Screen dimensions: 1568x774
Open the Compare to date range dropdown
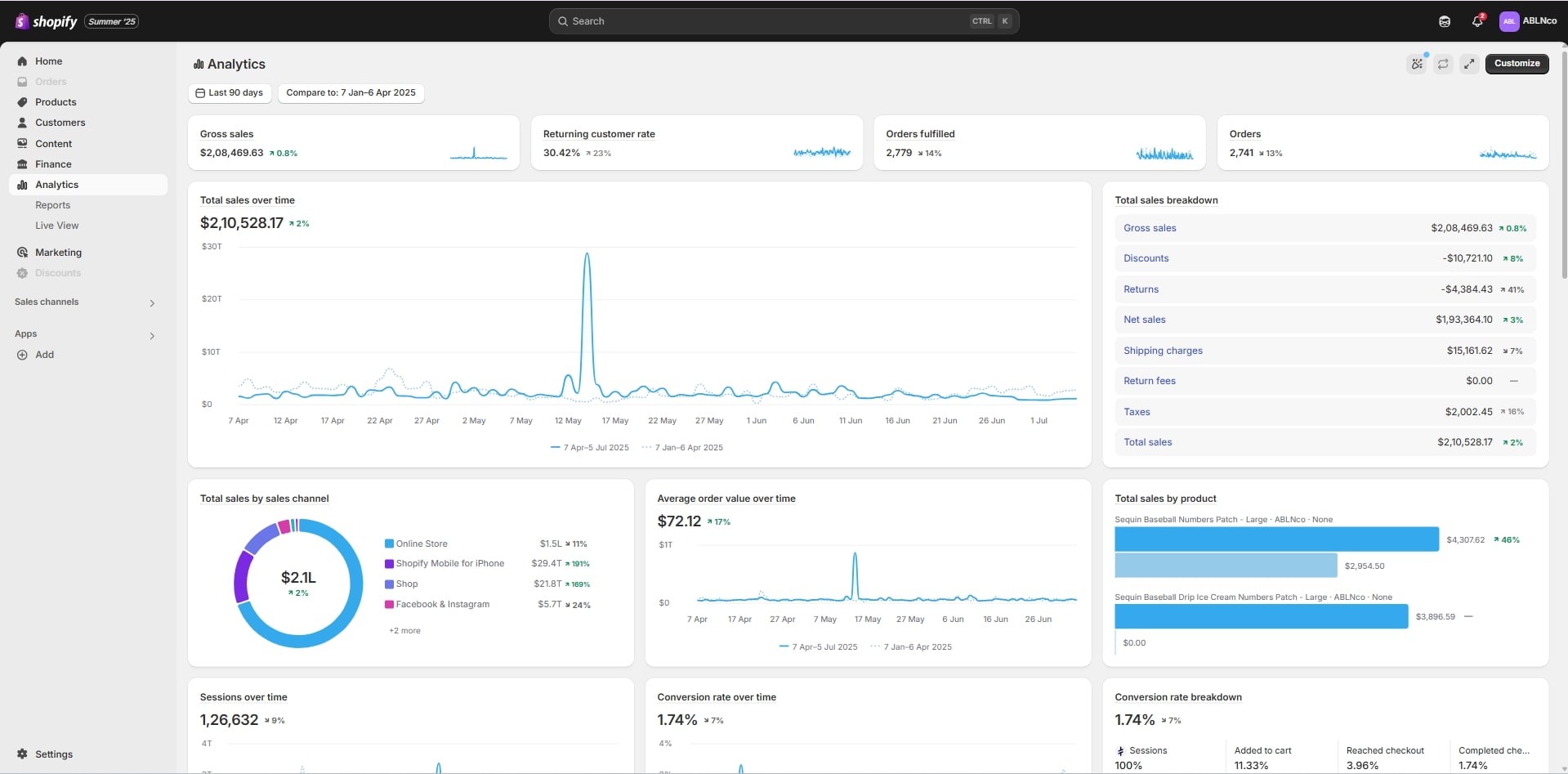click(351, 93)
